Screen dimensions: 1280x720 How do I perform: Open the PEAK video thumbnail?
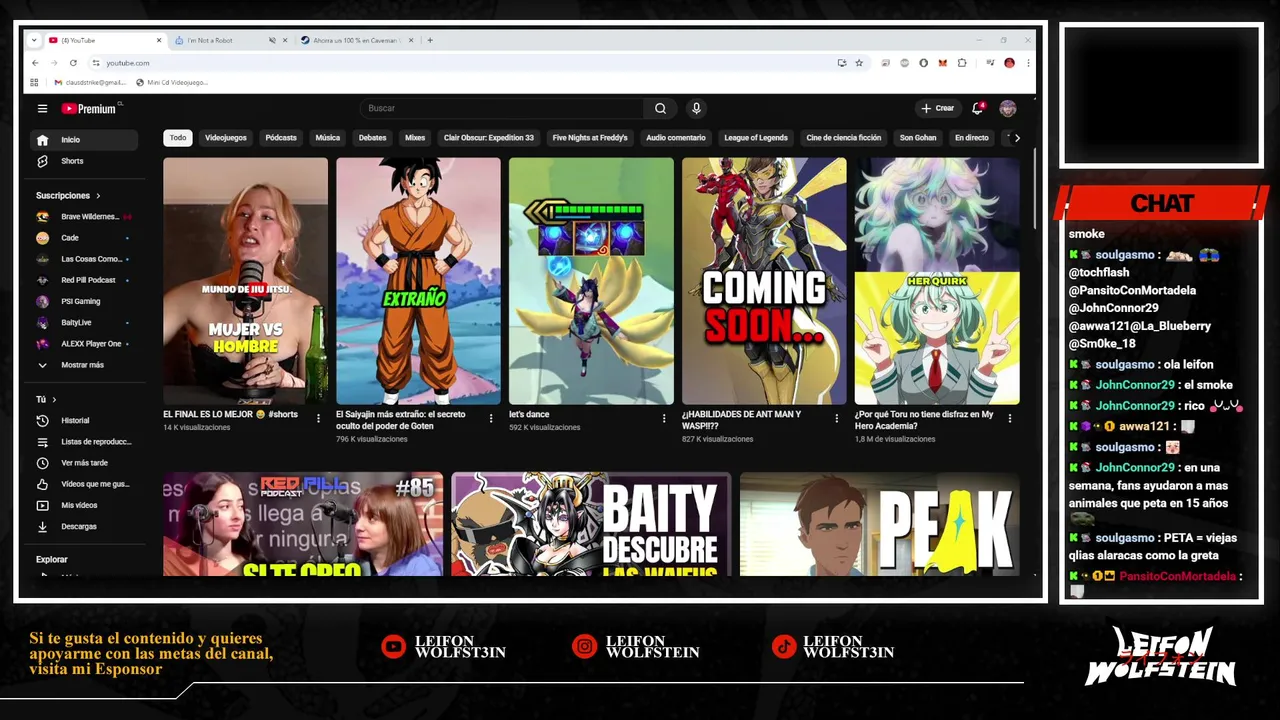coord(880,524)
